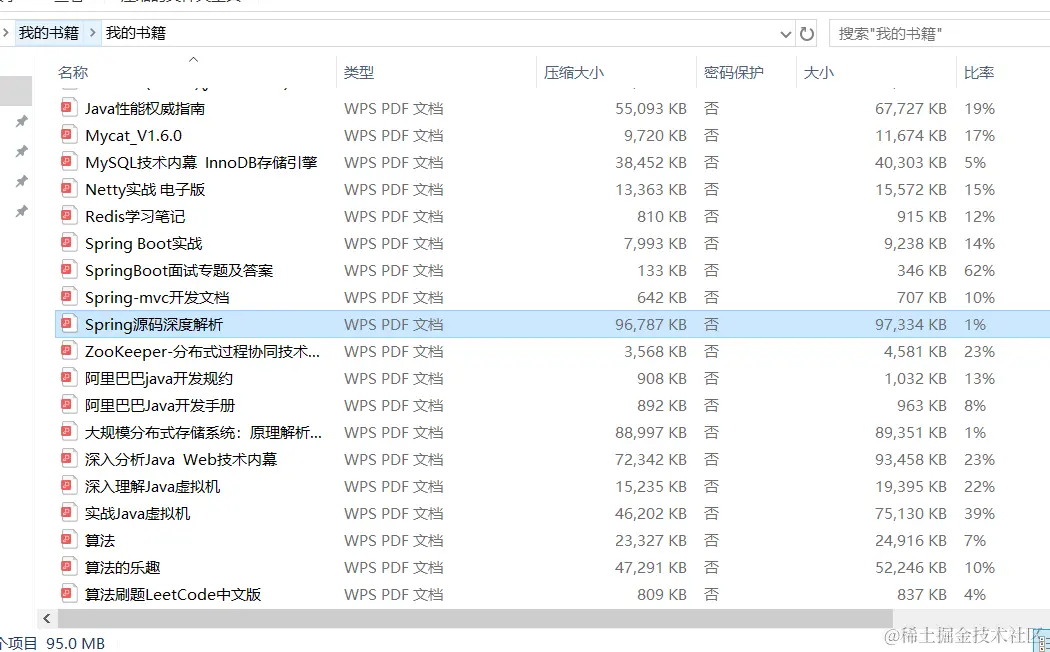Open the address bar dropdown arrow
Viewport: 1050px width, 652px height.
pos(785,32)
